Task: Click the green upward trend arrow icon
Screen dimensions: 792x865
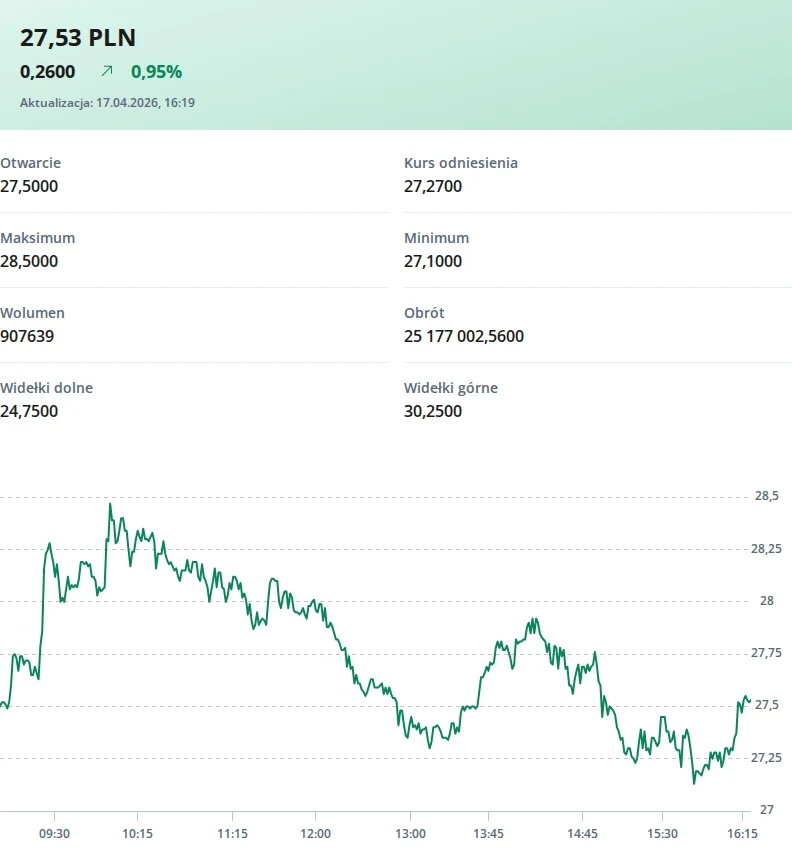Action: [x=107, y=71]
